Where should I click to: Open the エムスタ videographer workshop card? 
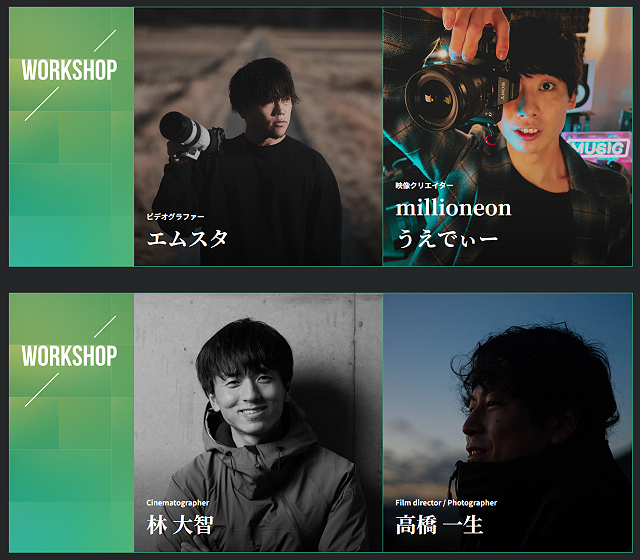coord(258,137)
